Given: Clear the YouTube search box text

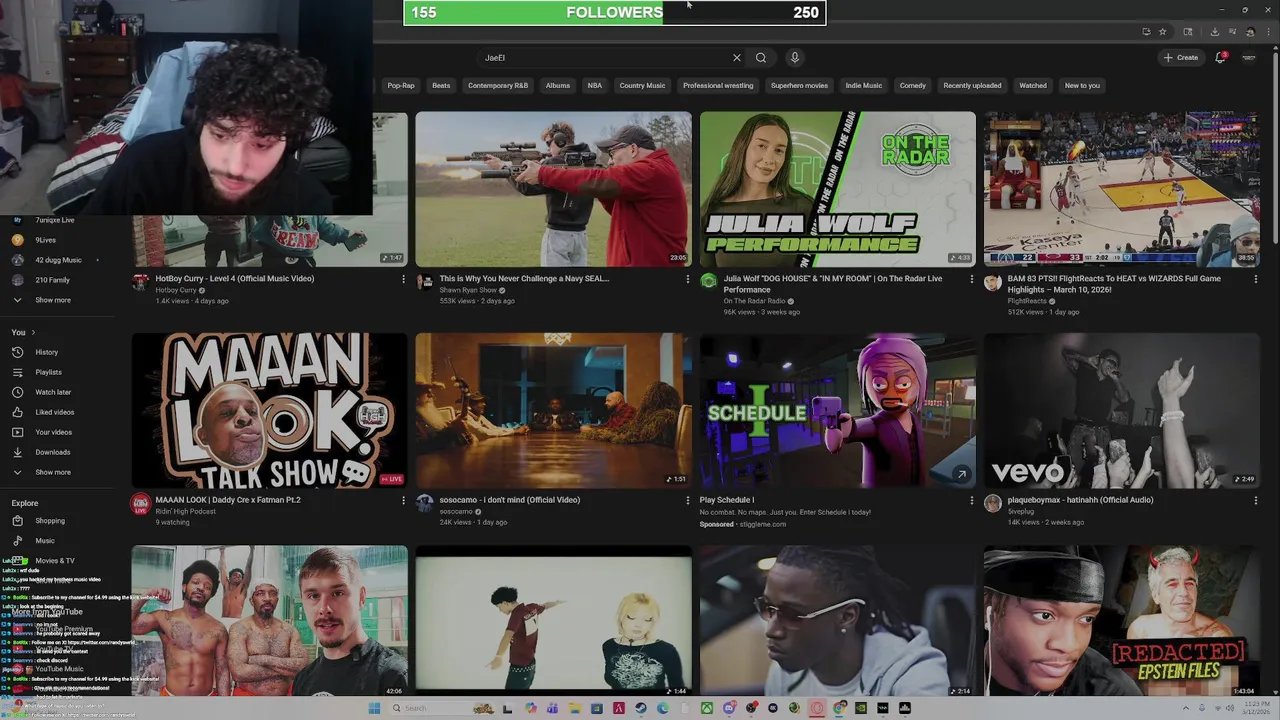Looking at the screenshot, I should [x=737, y=58].
